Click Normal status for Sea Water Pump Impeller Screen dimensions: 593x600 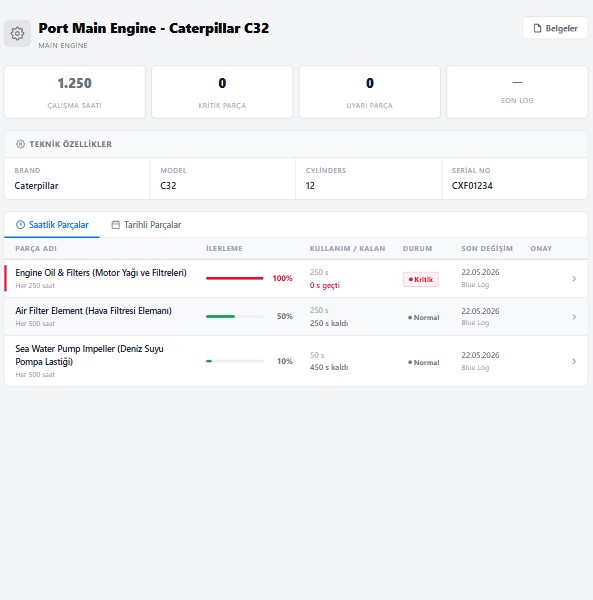424,362
